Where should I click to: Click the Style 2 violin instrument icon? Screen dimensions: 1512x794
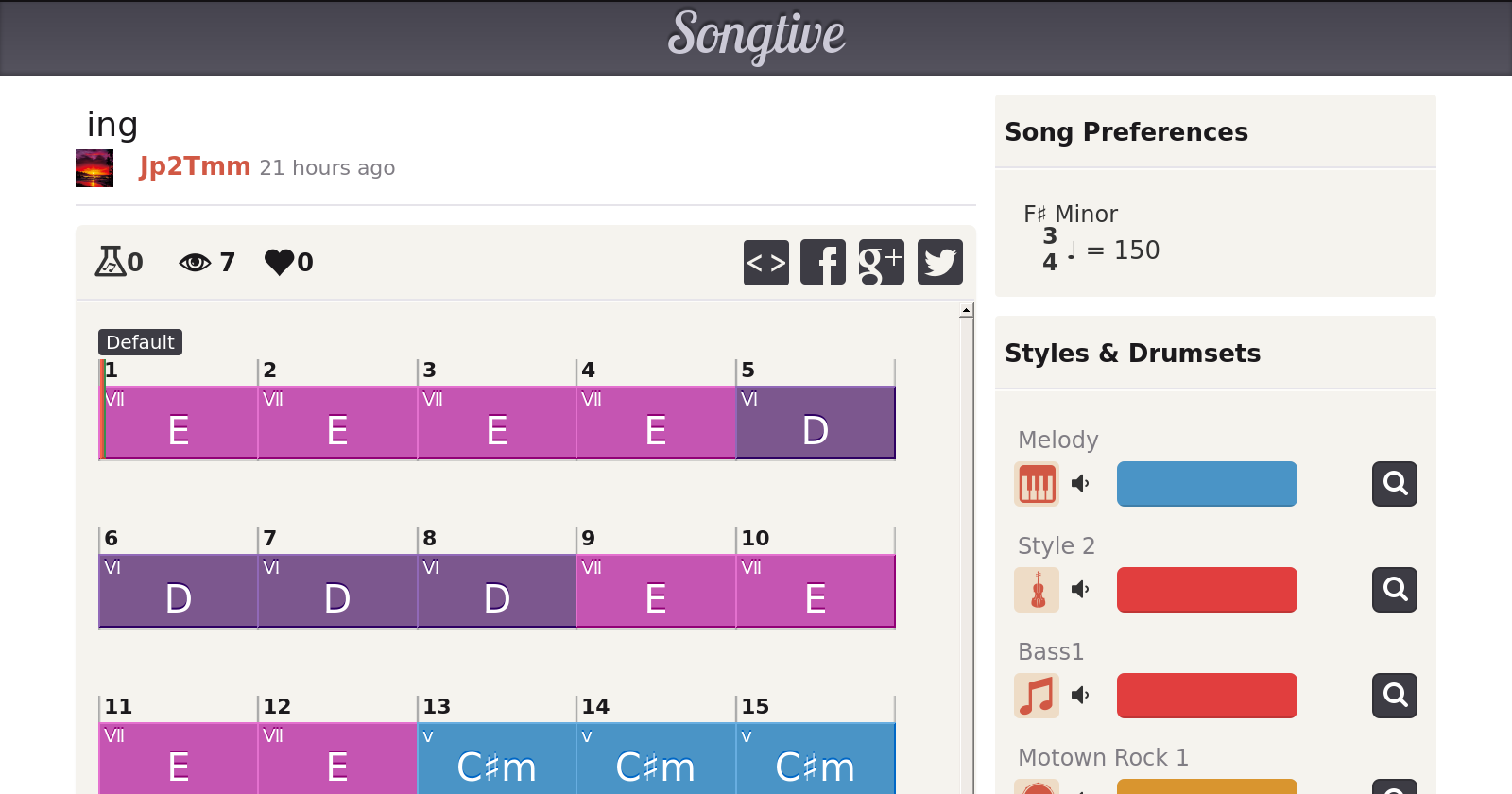tap(1037, 590)
